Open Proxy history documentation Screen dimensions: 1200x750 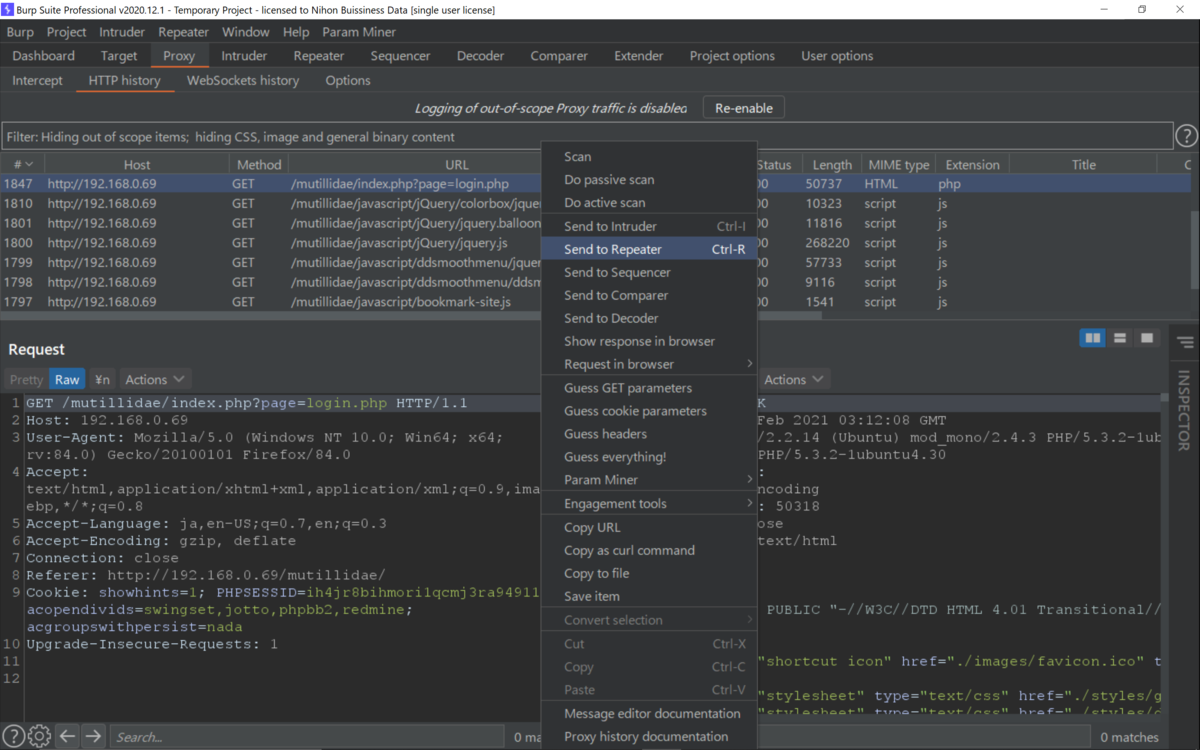pos(648,736)
